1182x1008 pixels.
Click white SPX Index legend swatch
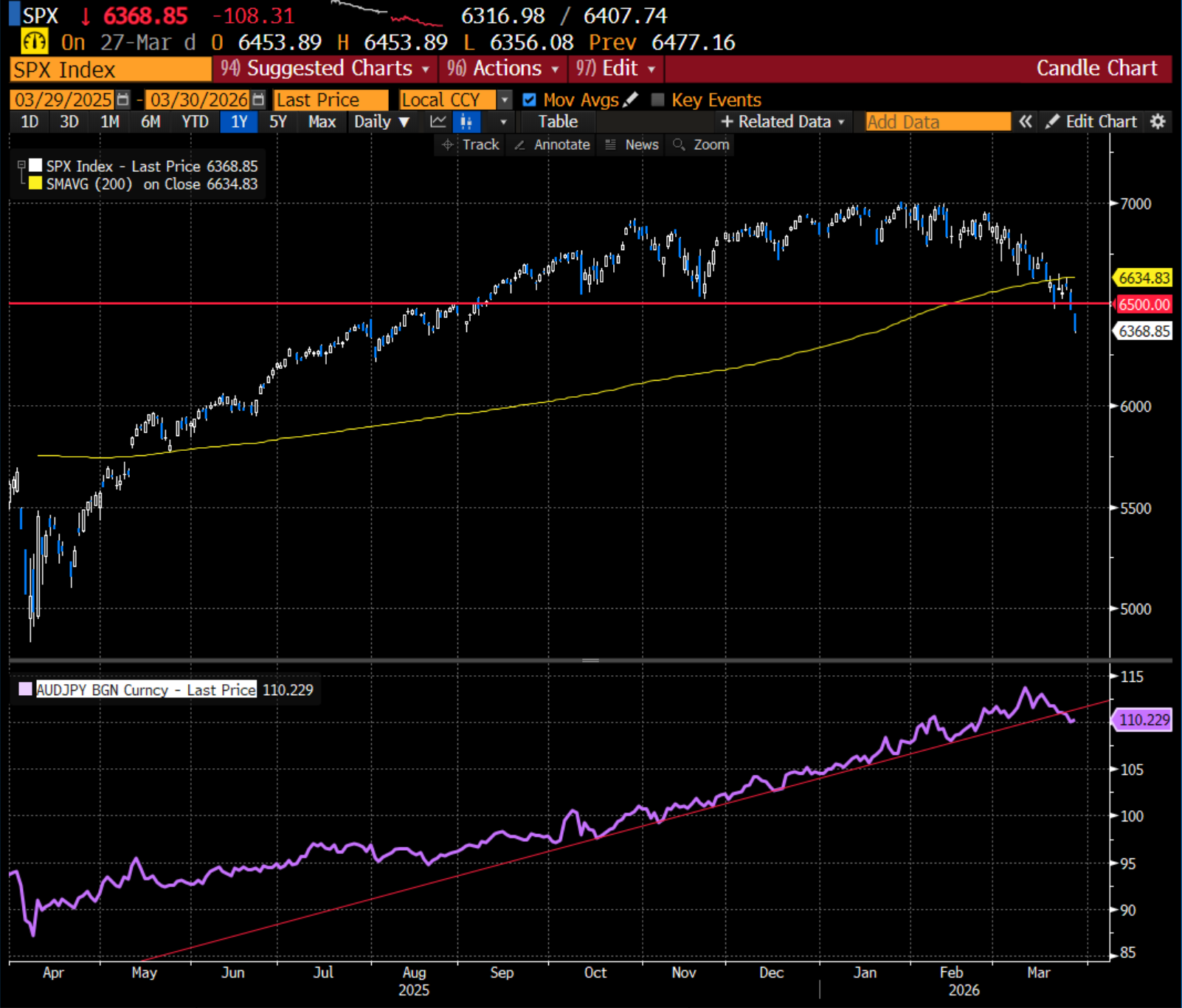pyautogui.click(x=35, y=165)
